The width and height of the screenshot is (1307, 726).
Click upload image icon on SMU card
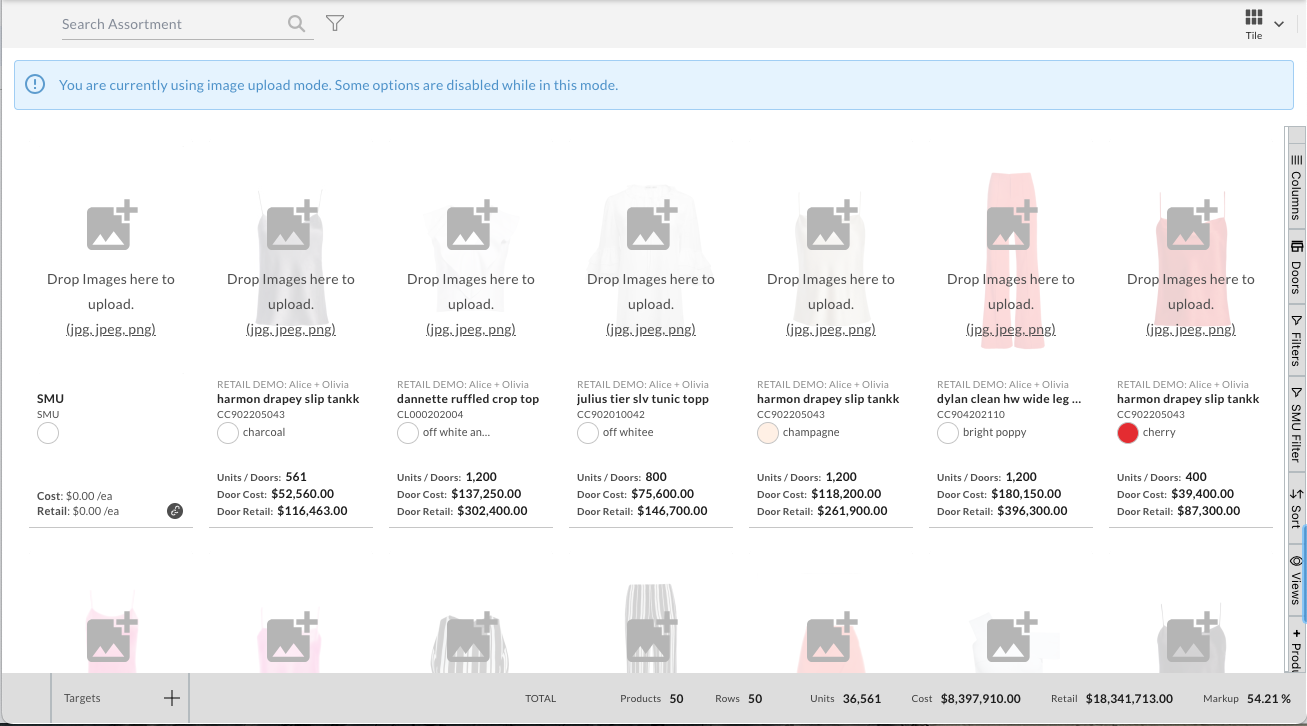[111, 225]
